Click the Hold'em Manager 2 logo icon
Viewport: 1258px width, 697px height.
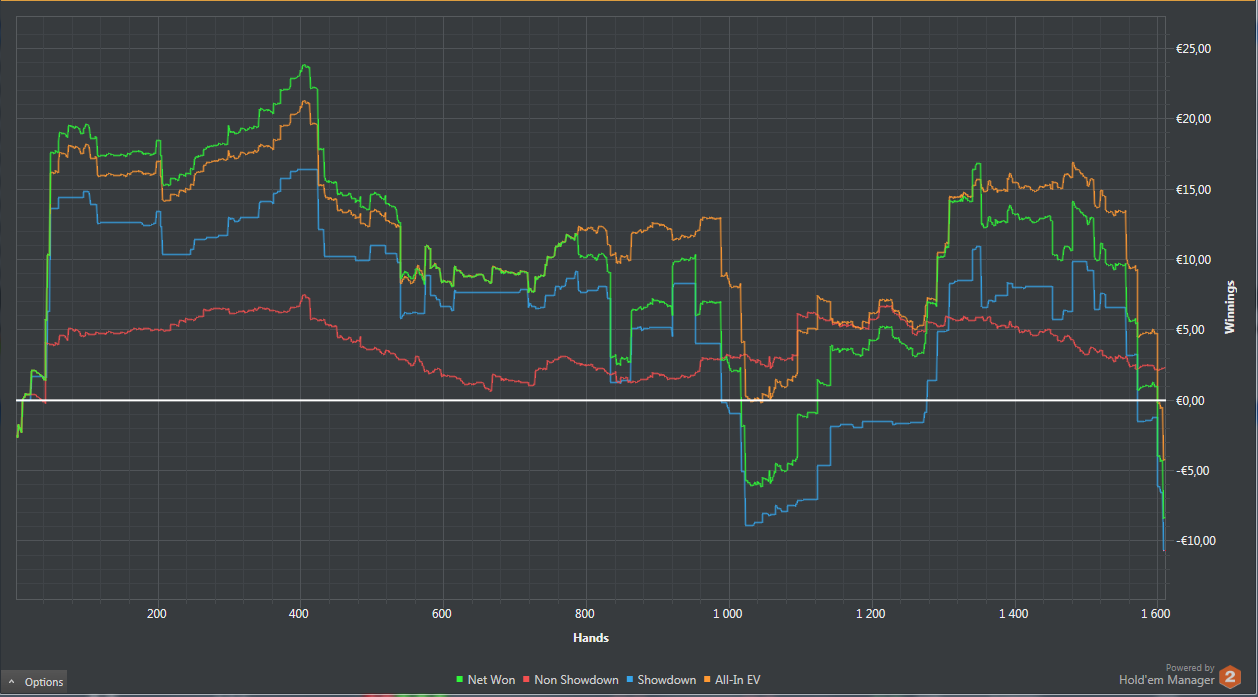(1232, 676)
